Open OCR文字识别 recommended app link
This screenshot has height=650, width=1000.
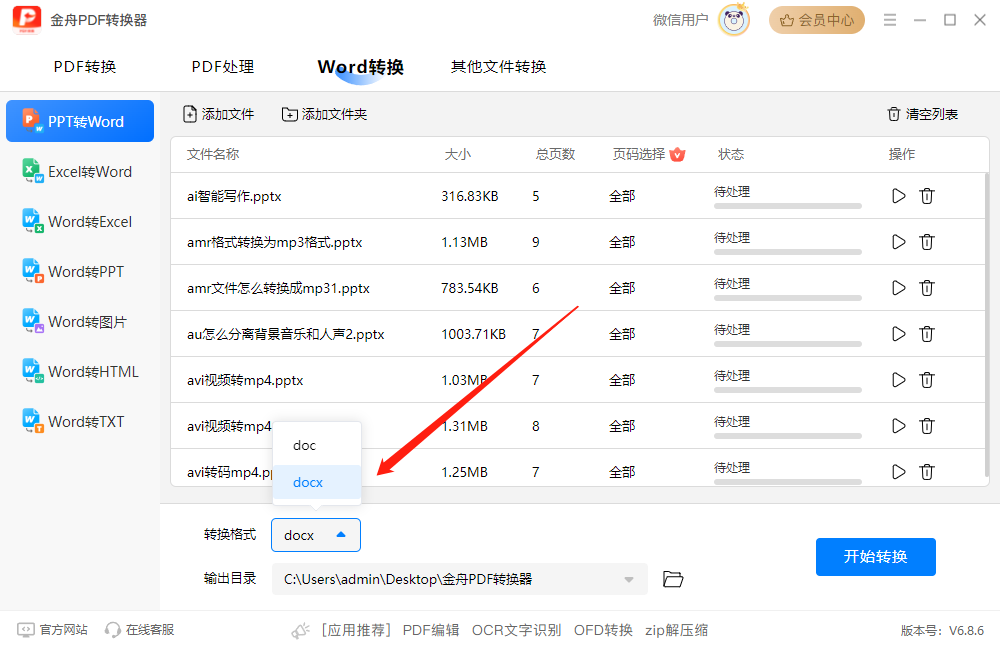coord(516,630)
